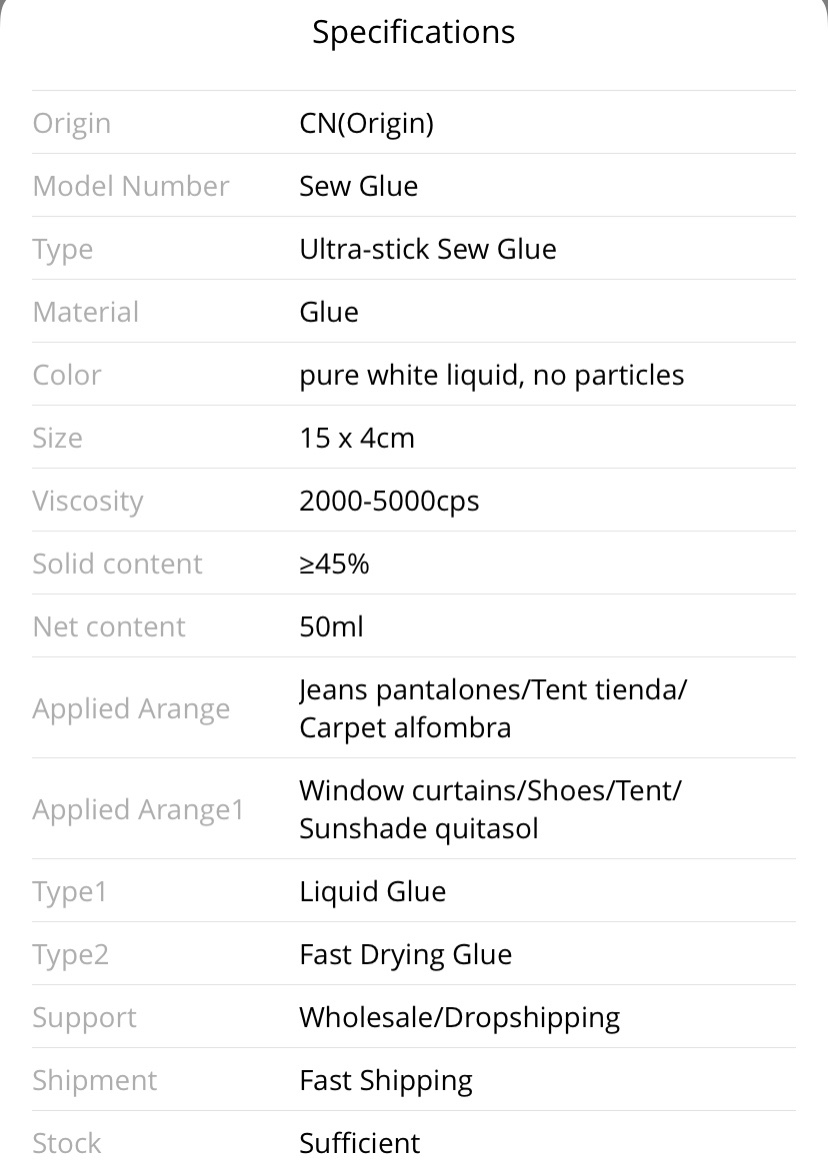Click the Applied Arange label
The image size is (828, 1169).
coord(131,709)
